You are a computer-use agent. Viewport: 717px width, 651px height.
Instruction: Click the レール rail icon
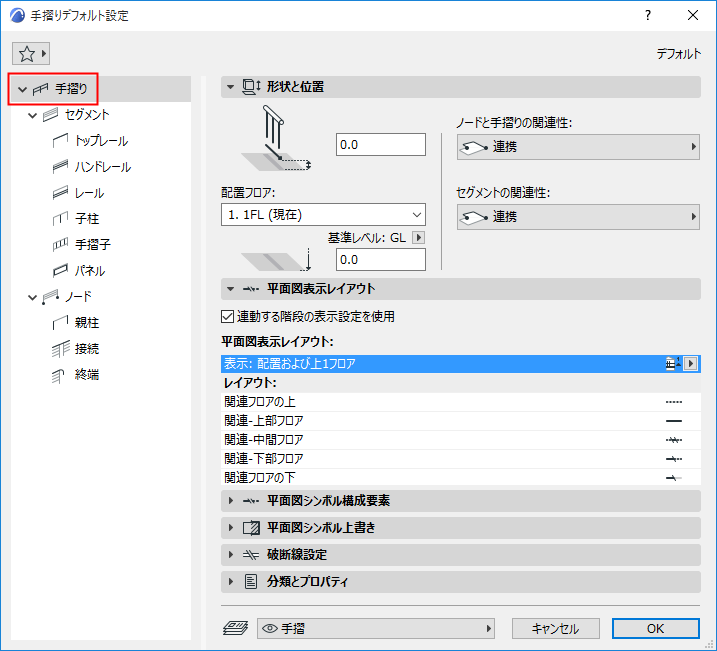pyautogui.click(x=60, y=193)
